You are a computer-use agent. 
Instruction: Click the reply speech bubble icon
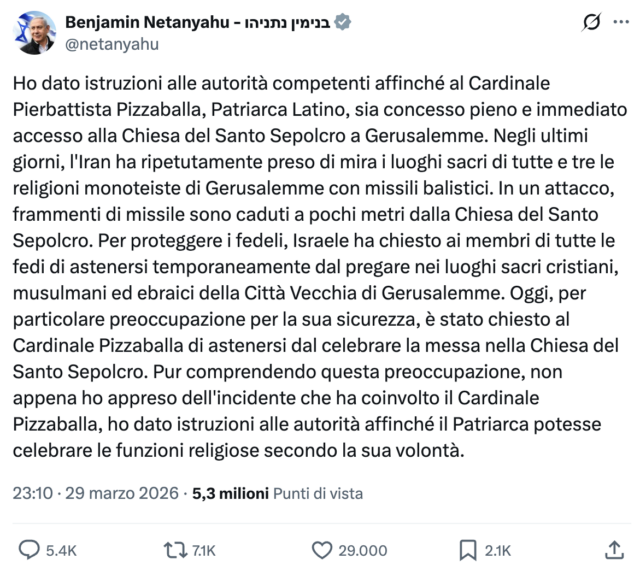(x=30, y=548)
